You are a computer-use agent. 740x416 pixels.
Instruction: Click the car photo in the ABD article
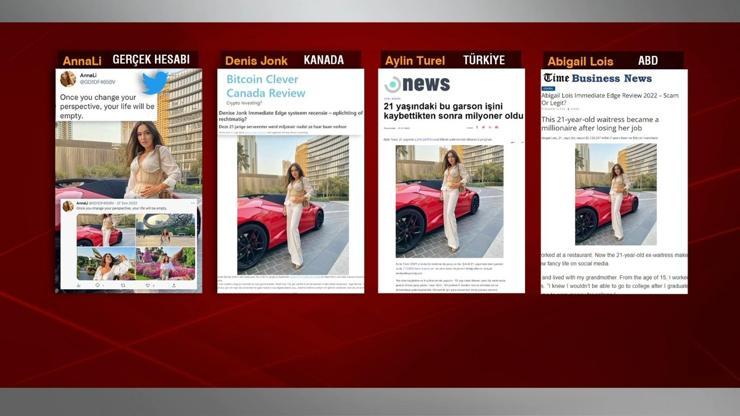pyautogui.click(x=616, y=194)
